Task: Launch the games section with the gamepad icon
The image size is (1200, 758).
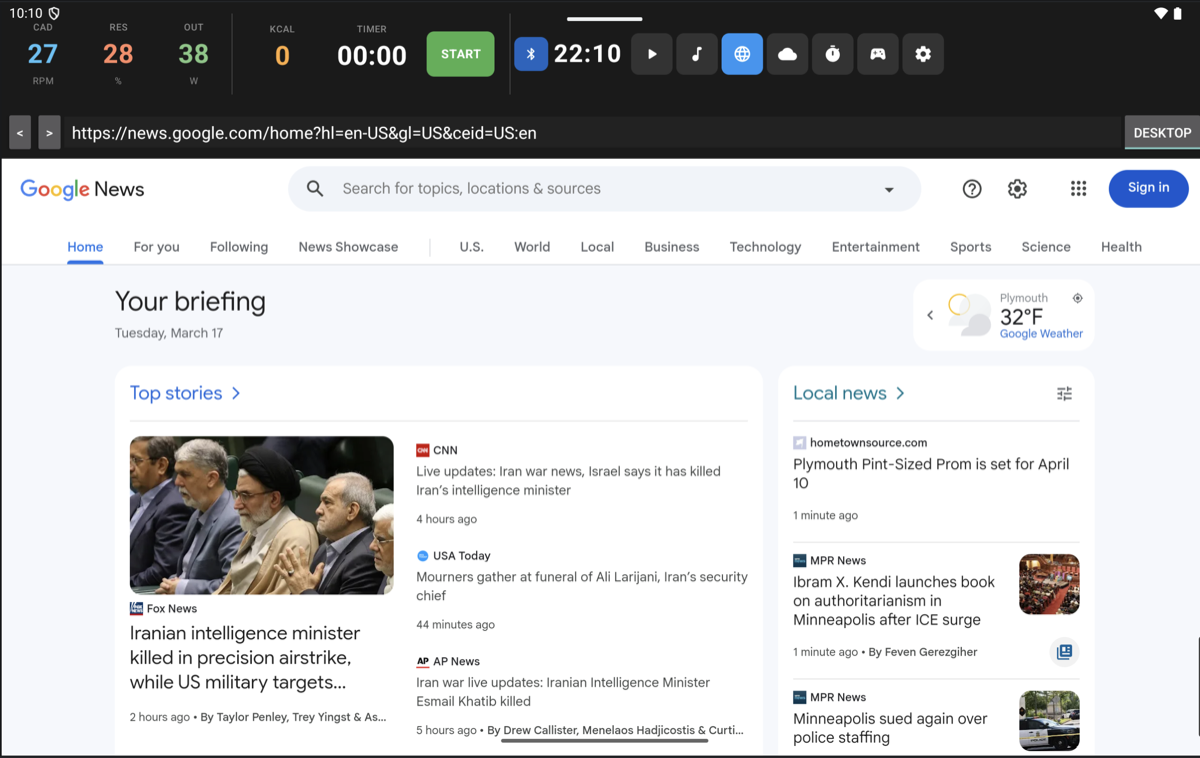Action: (x=877, y=54)
